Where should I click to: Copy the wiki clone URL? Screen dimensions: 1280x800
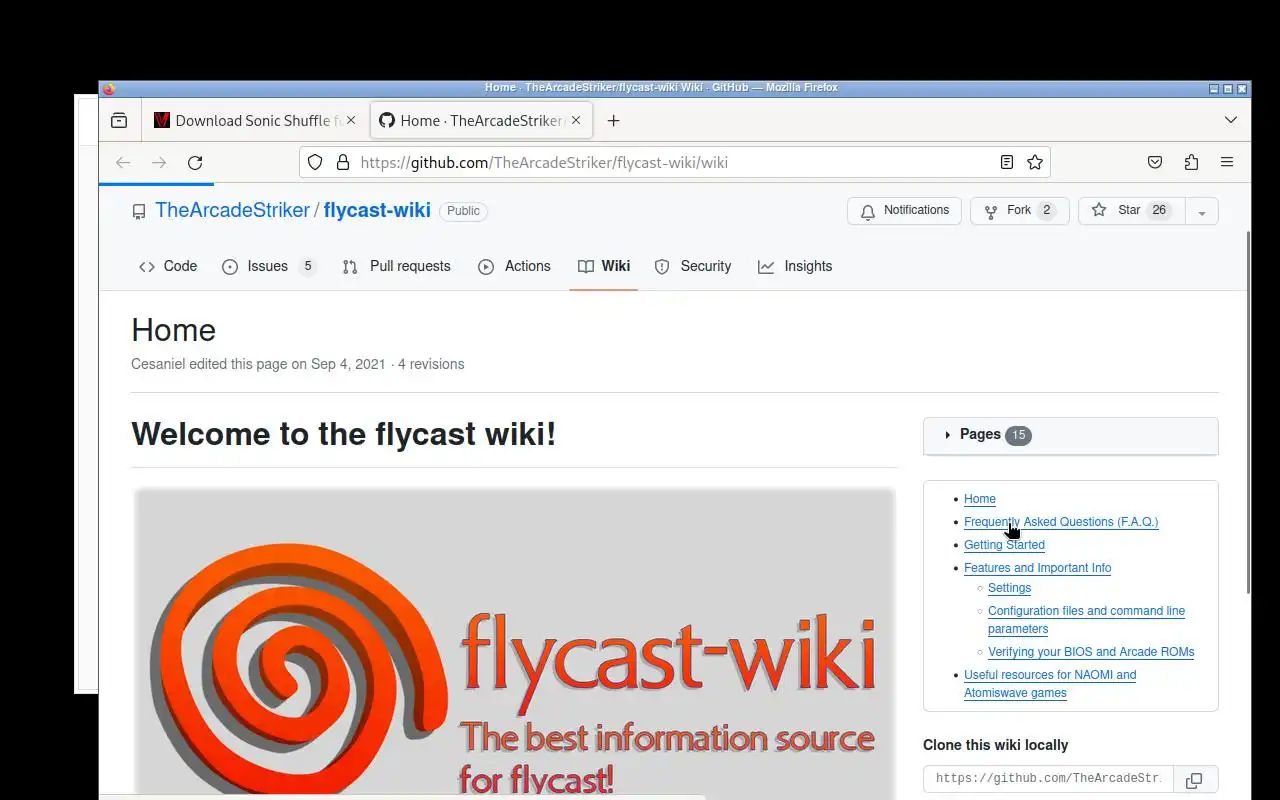coord(1194,780)
